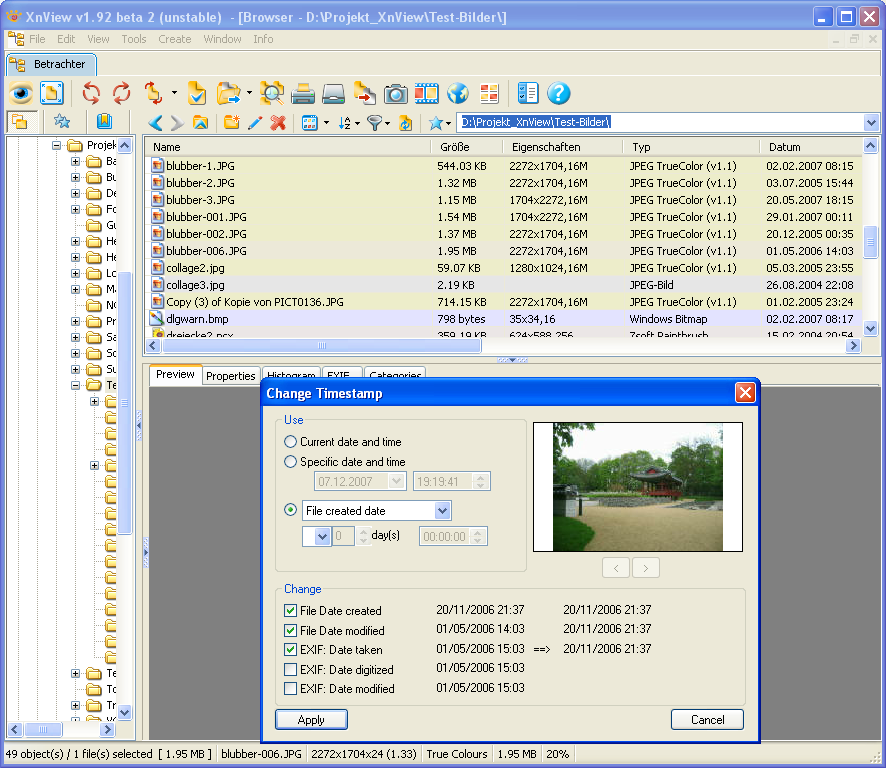Screen dimensions: 886x768
Task: Select the Specific date and time option
Action: pyautogui.click(x=290, y=462)
